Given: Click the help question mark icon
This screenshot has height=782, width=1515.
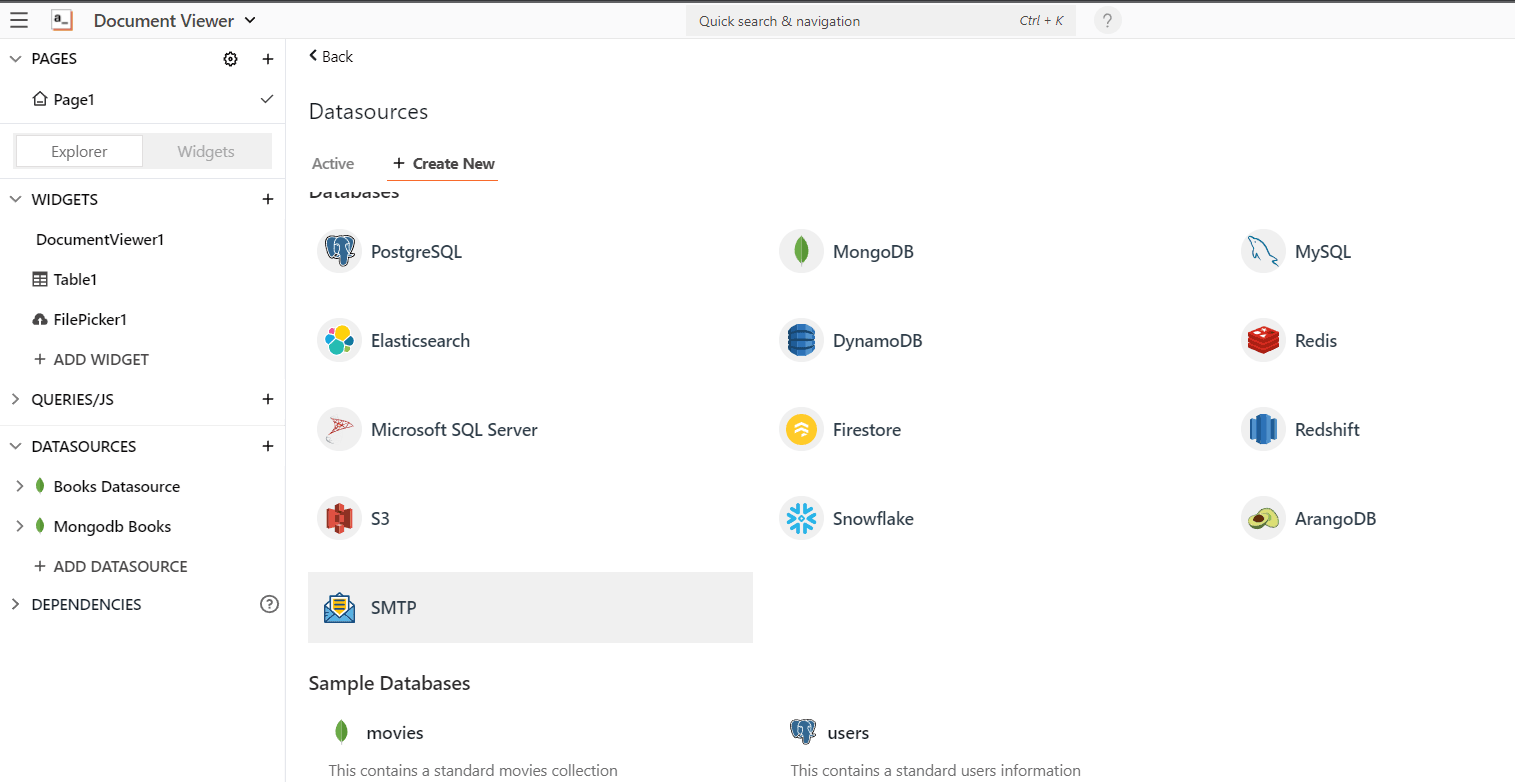Looking at the screenshot, I should click(x=1107, y=21).
